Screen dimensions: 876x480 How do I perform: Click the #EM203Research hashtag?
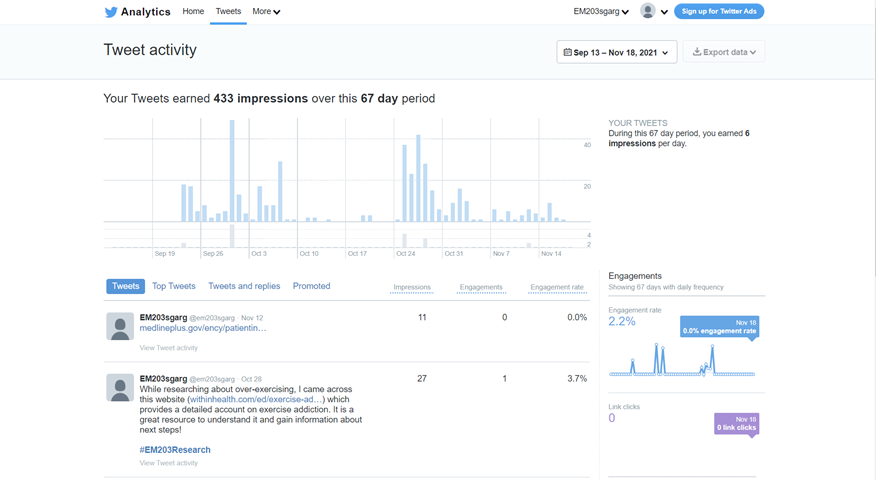[175, 450]
